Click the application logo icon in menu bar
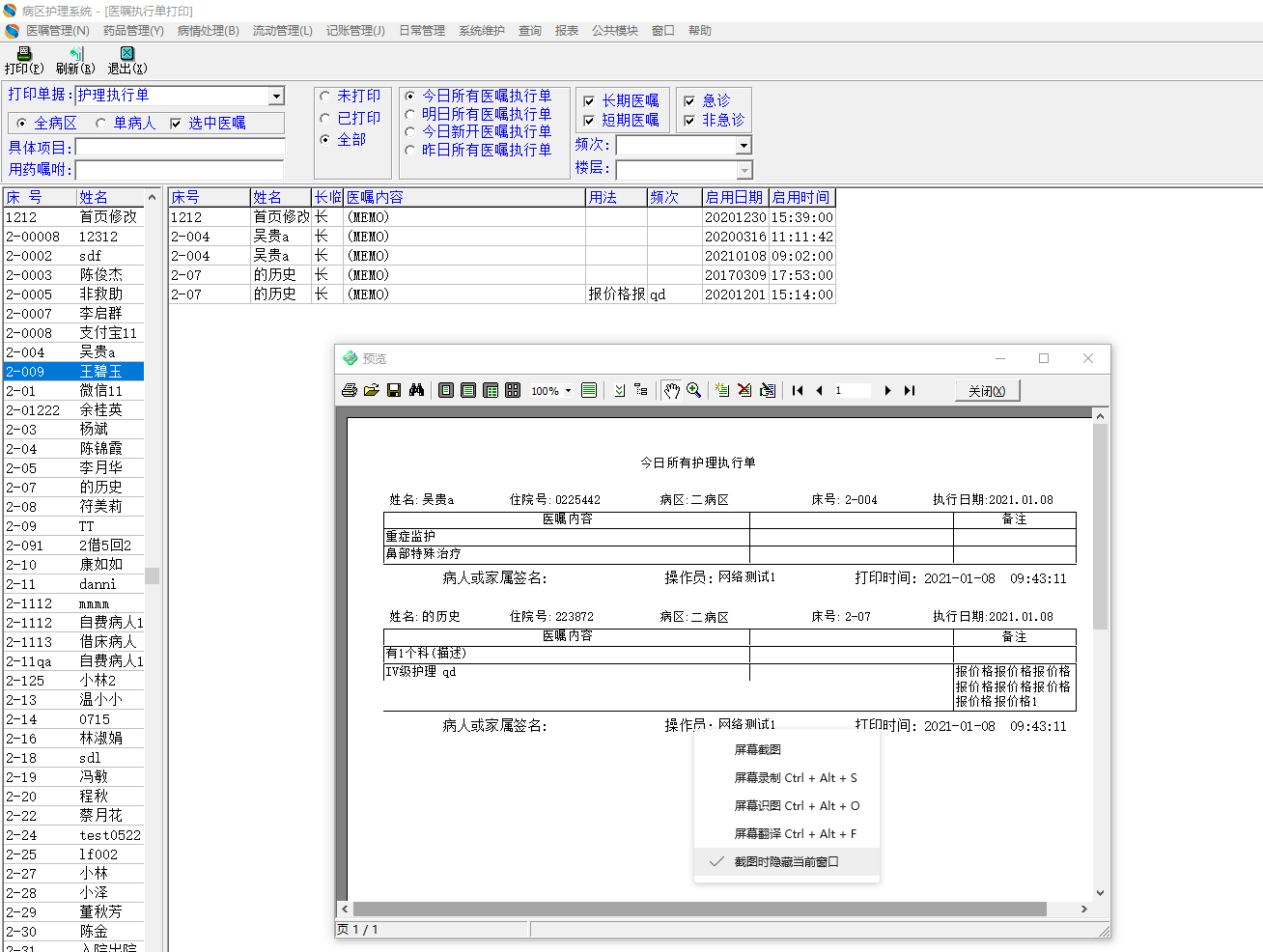The height and width of the screenshot is (952, 1263). coord(13,31)
